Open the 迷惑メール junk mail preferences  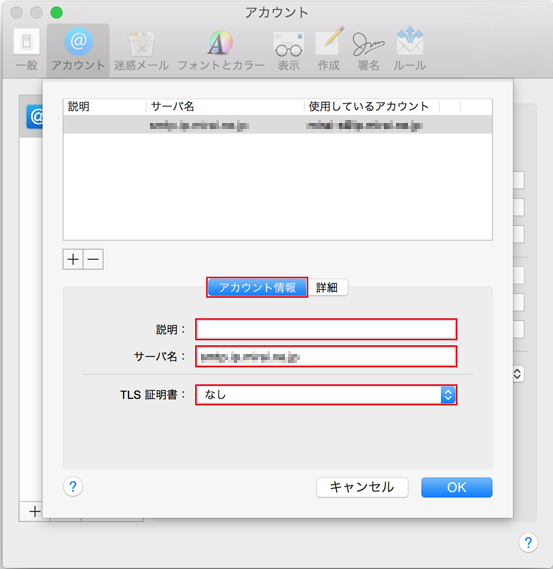pos(141,50)
